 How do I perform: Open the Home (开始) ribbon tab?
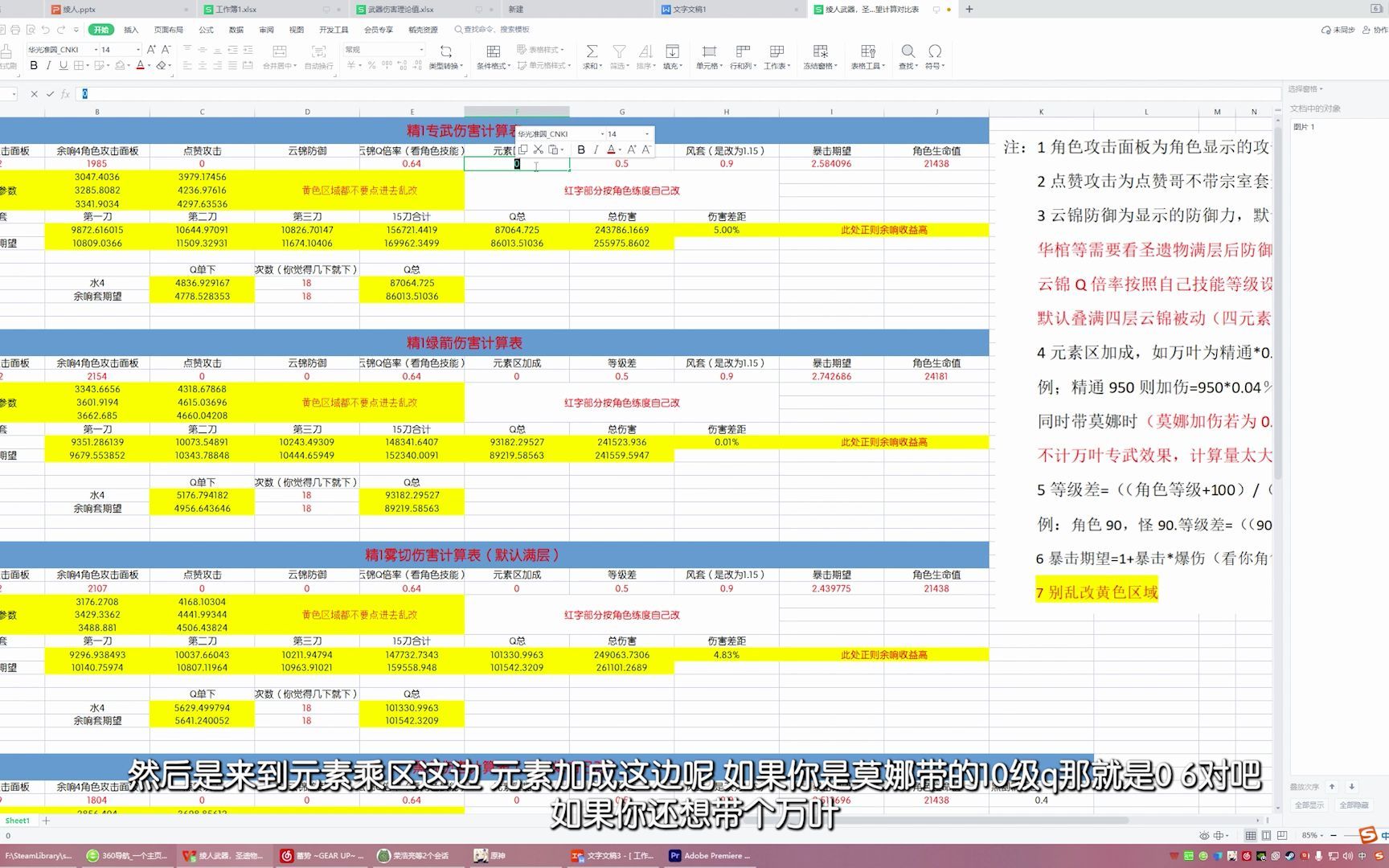100,30
